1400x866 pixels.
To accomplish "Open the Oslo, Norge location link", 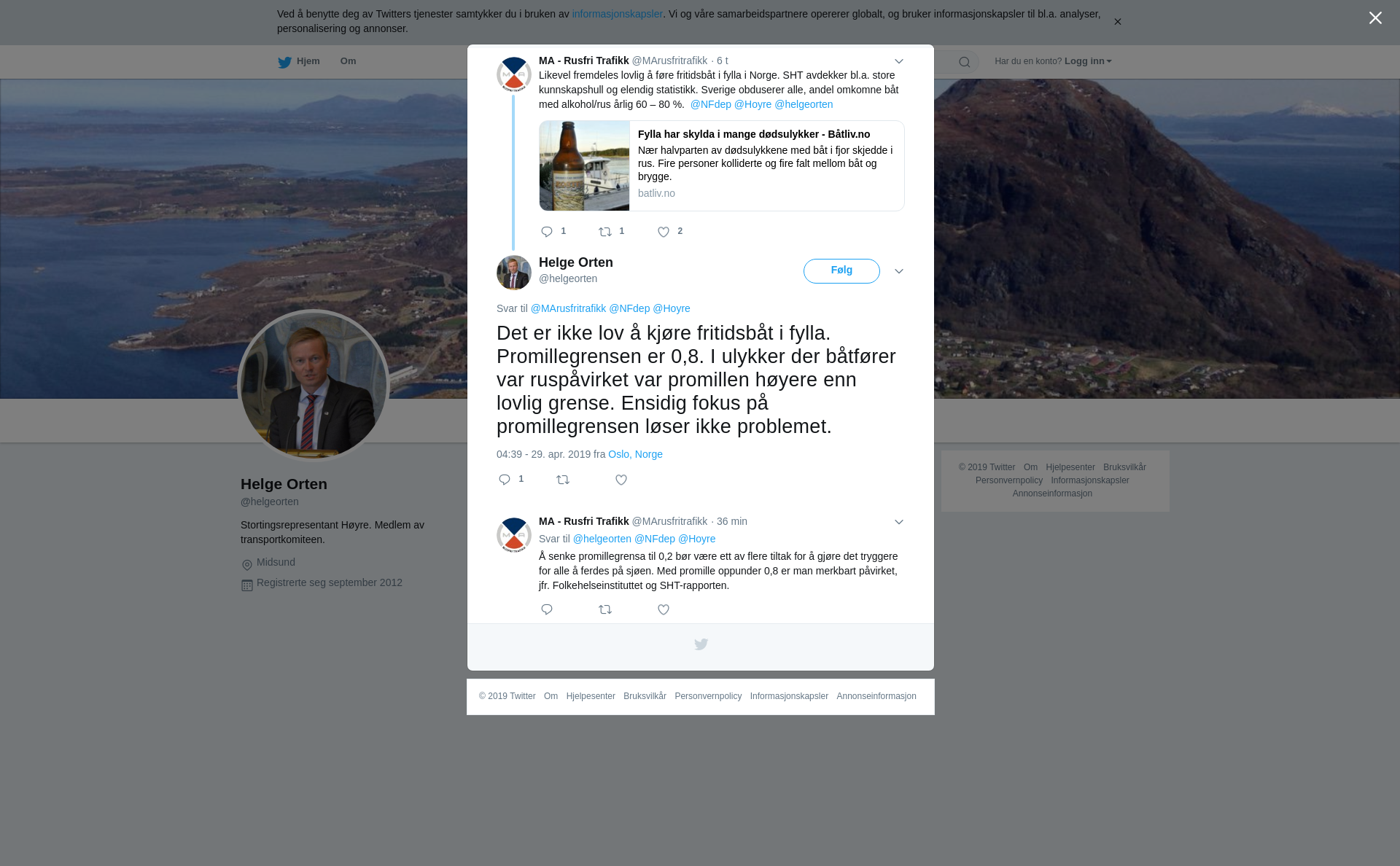I will pyautogui.click(x=635, y=454).
